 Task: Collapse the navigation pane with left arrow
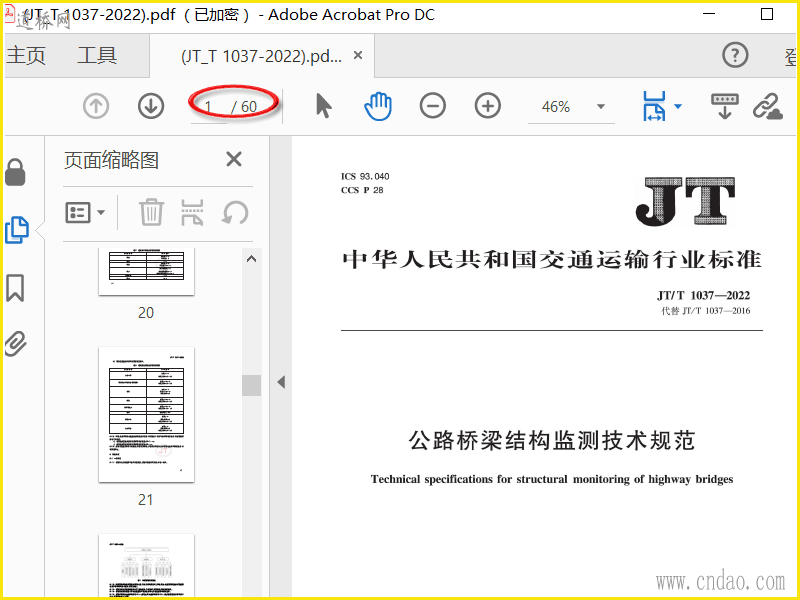[281, 382]
